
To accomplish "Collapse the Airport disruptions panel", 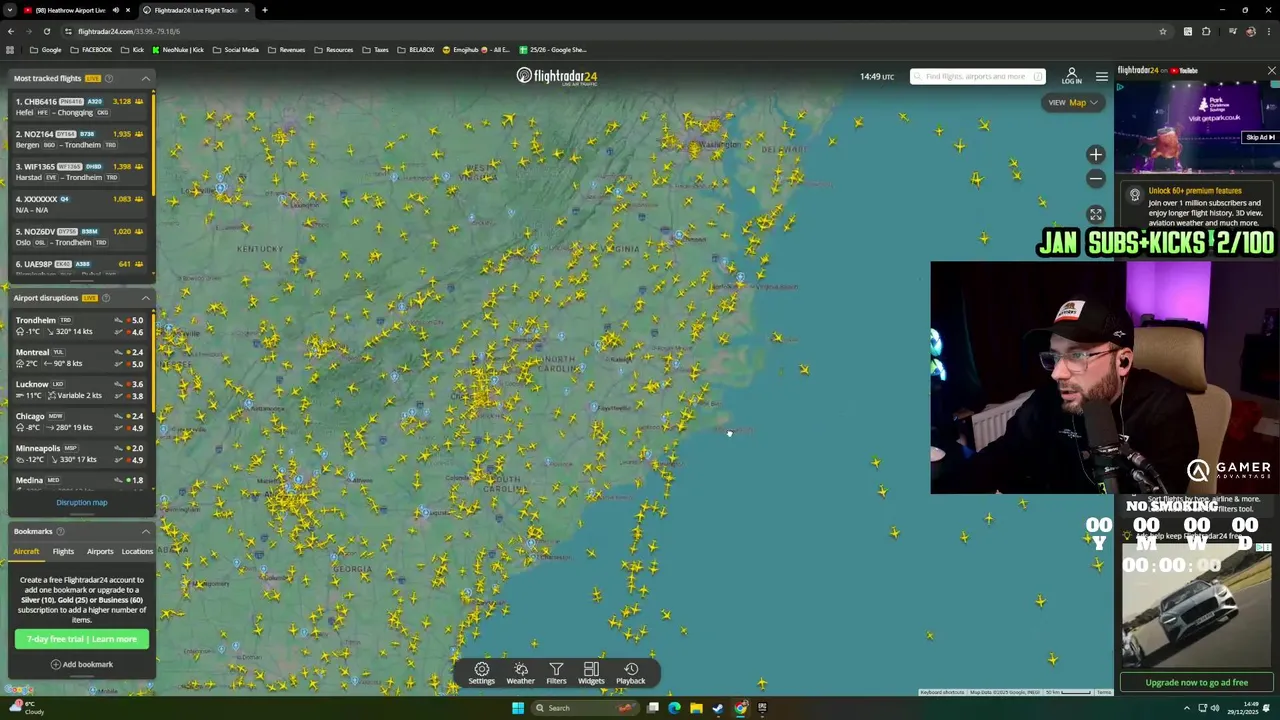I will pos(145,298).
